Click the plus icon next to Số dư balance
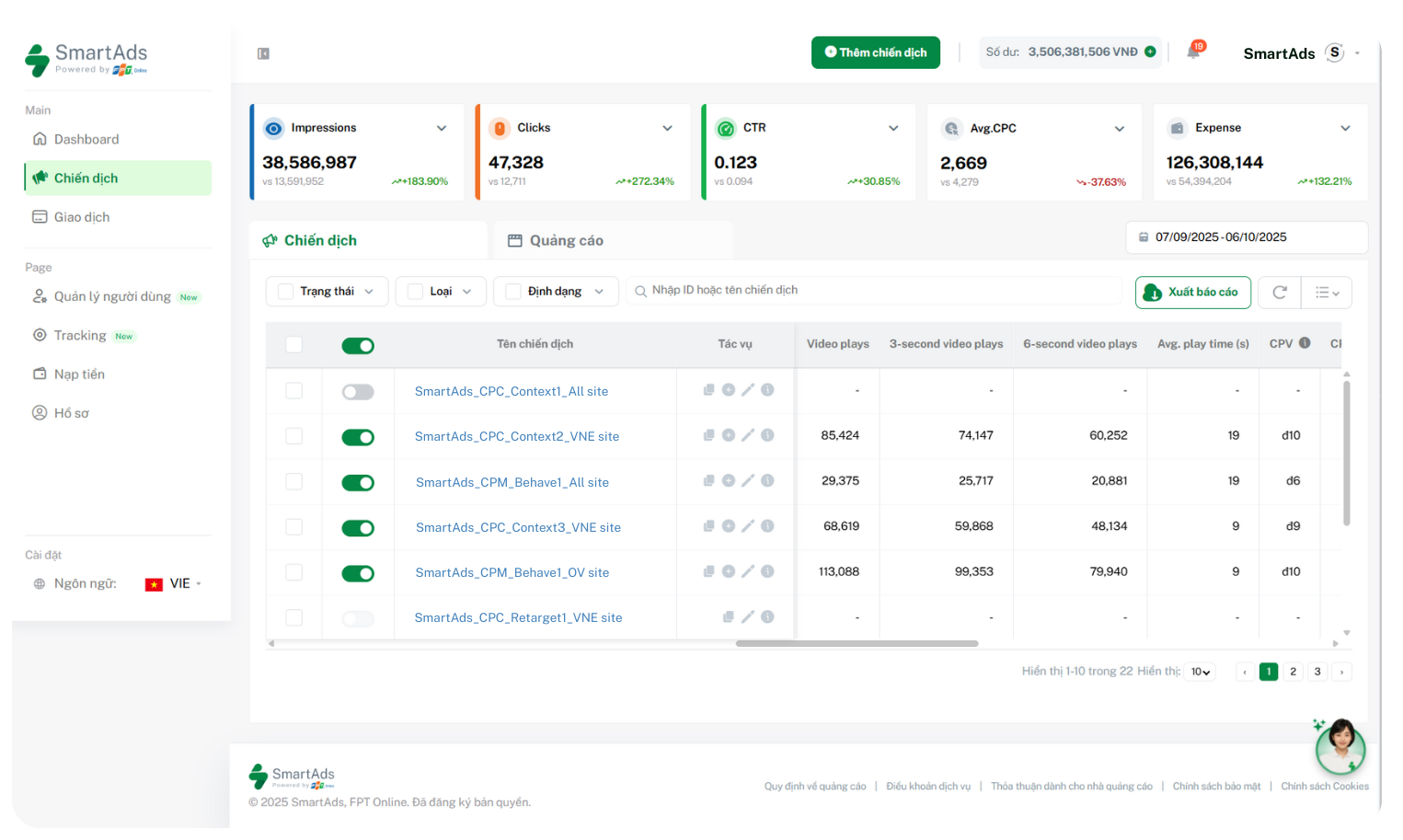1403x840 pixels. click(1150, 52)
